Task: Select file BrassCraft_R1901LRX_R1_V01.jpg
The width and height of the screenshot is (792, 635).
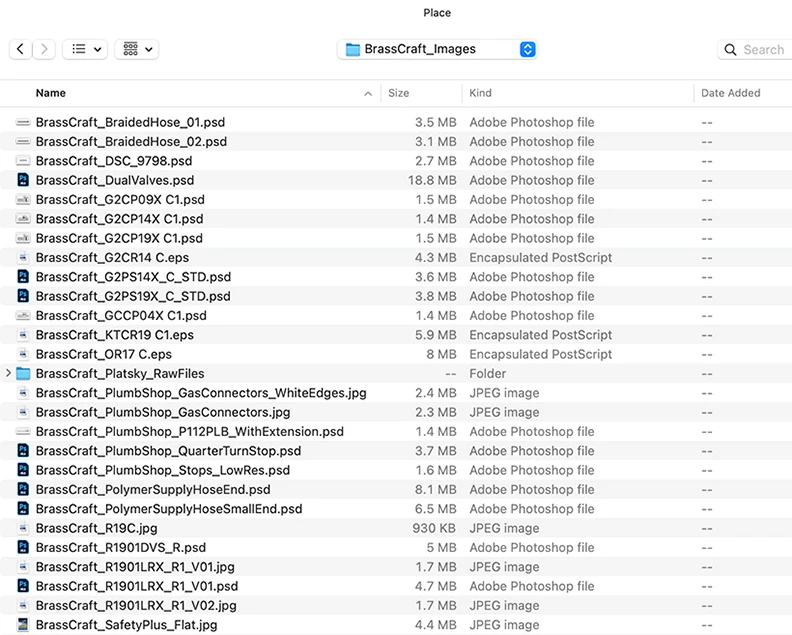Action: [135, 567]
